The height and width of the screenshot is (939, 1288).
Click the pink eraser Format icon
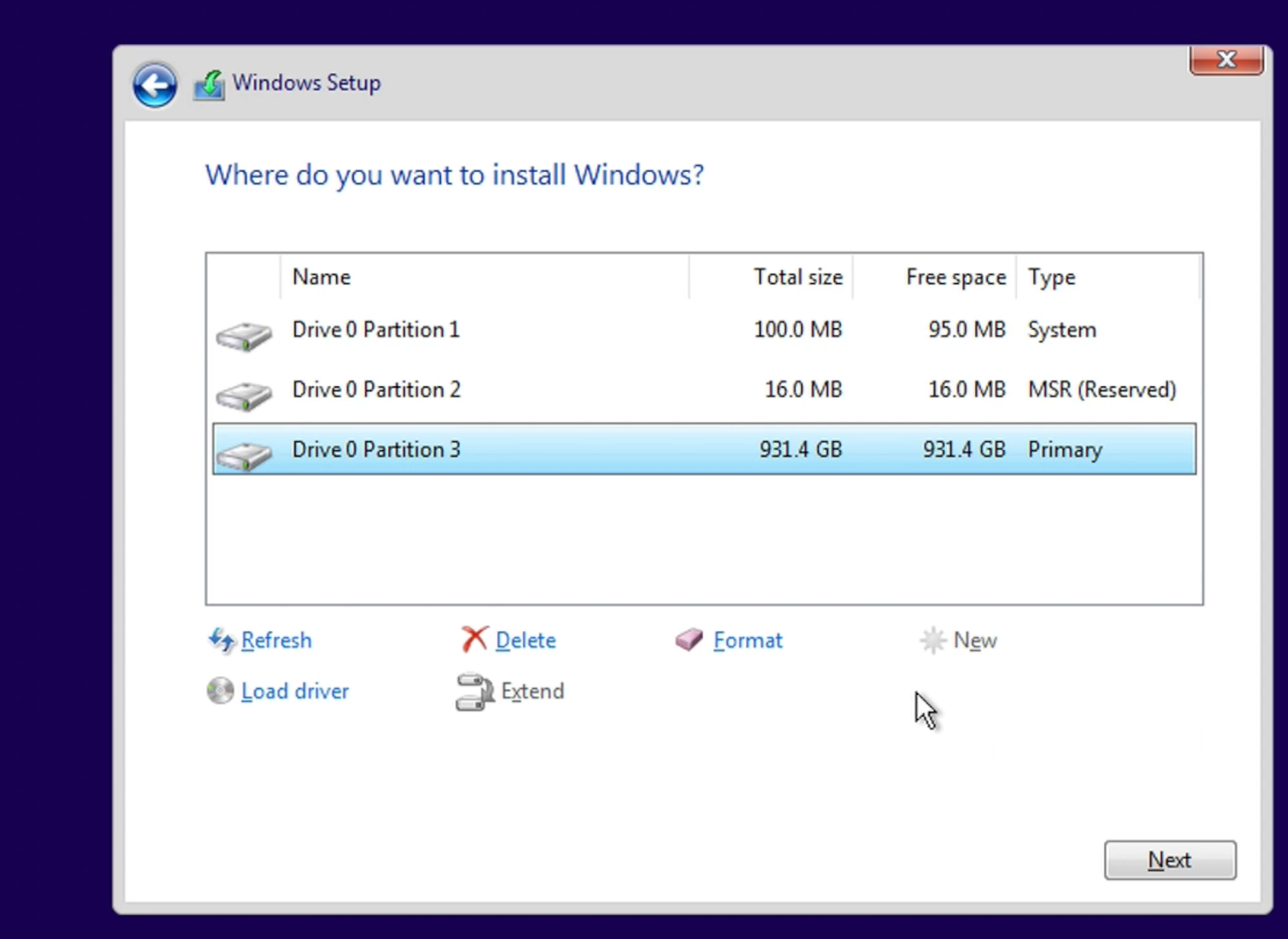689,639
